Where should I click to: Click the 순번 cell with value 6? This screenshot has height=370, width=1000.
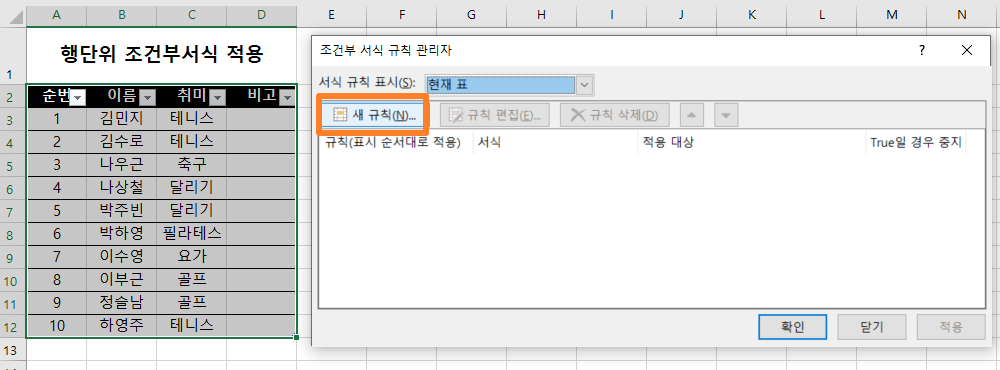57,233
